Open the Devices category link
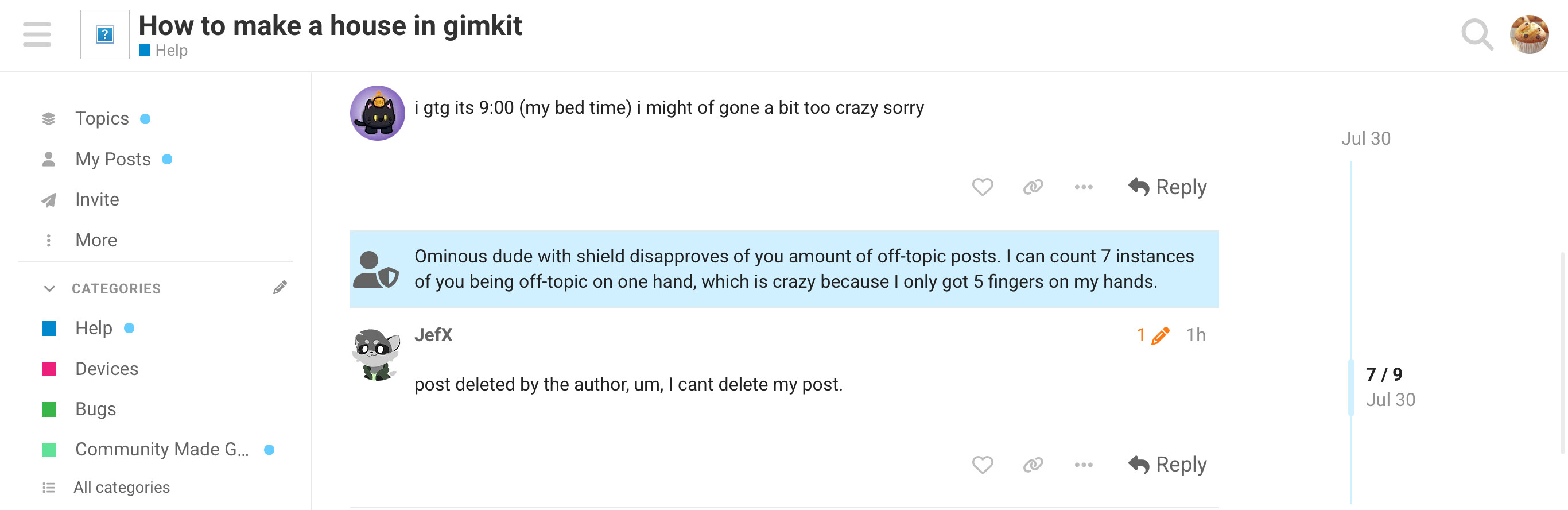The width and height of the screenshot is (1568, 510). coord(107,369)
